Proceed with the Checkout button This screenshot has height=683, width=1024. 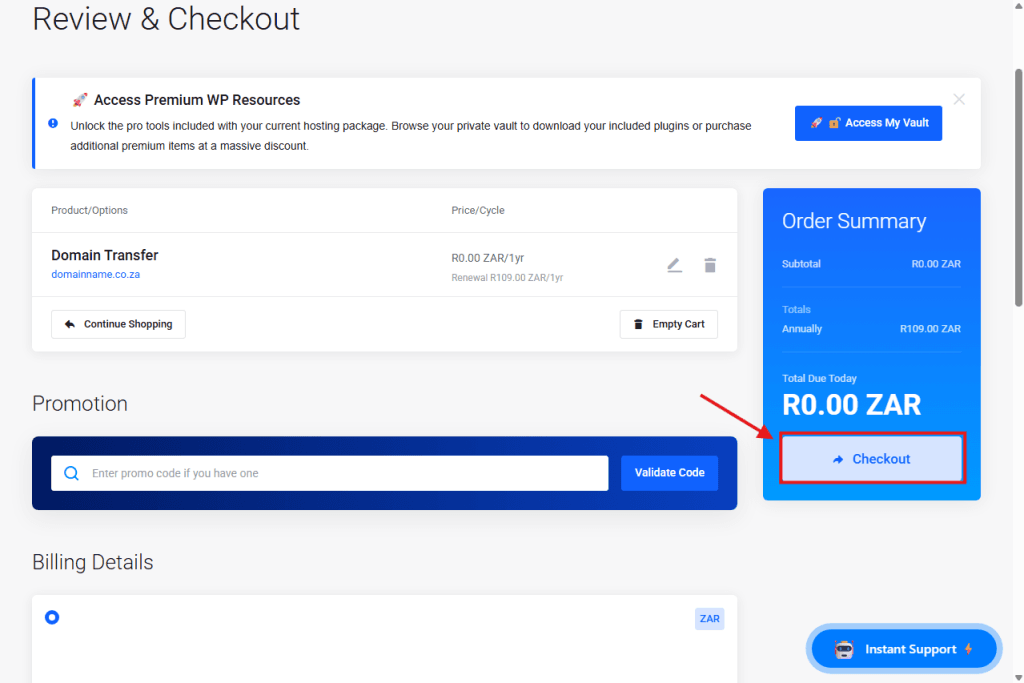pos(872,459)
